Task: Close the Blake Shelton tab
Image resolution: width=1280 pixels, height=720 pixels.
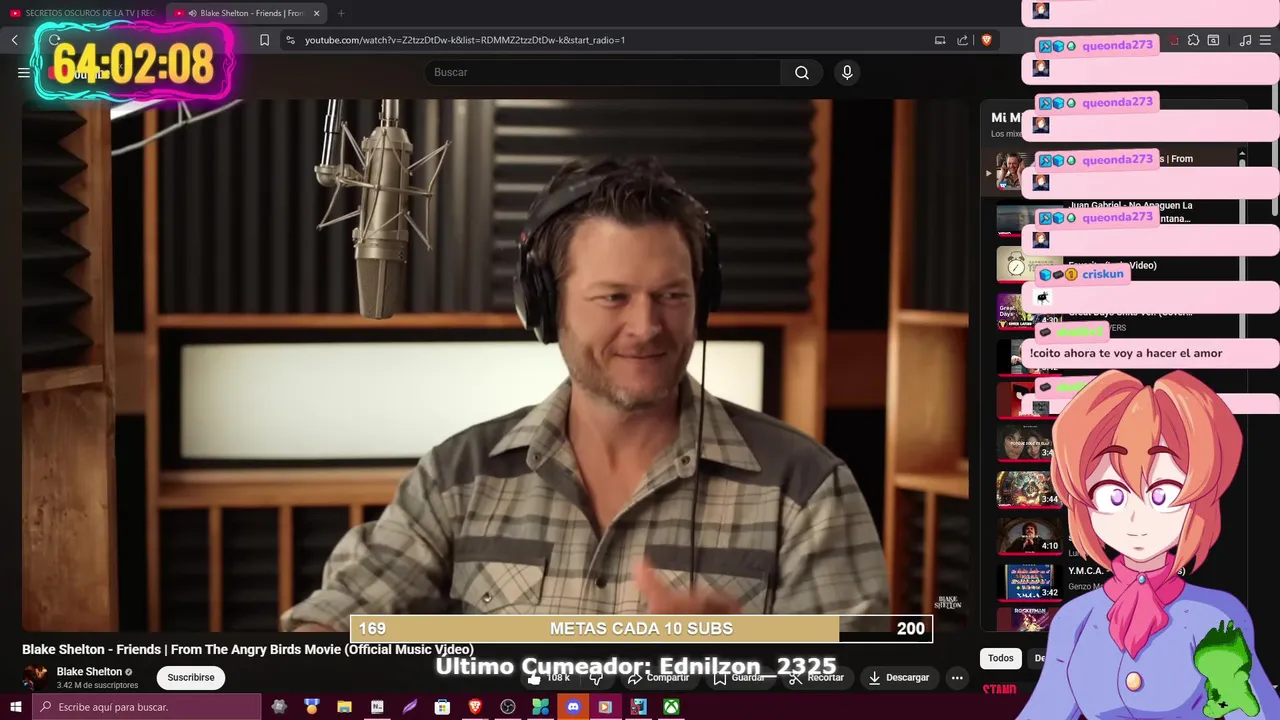Action: [x=317, y=13]
